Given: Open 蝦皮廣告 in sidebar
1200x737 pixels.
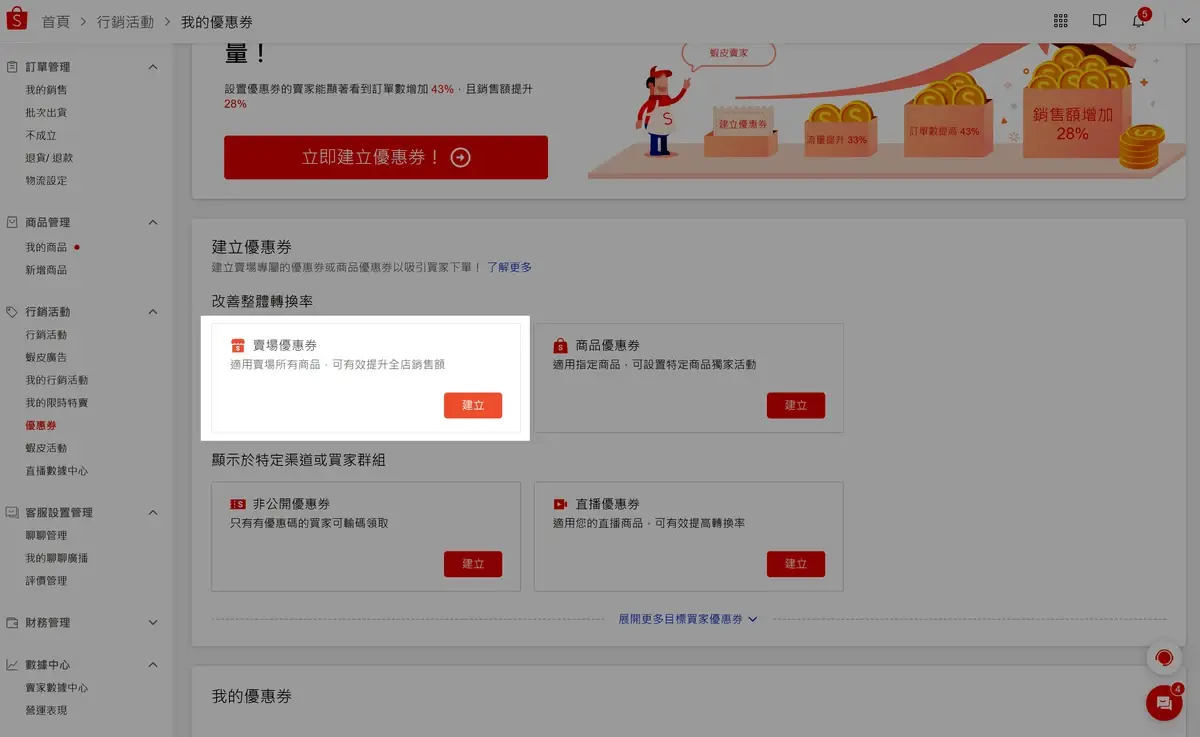Looking at the screenshot, I should click(47, 357).
